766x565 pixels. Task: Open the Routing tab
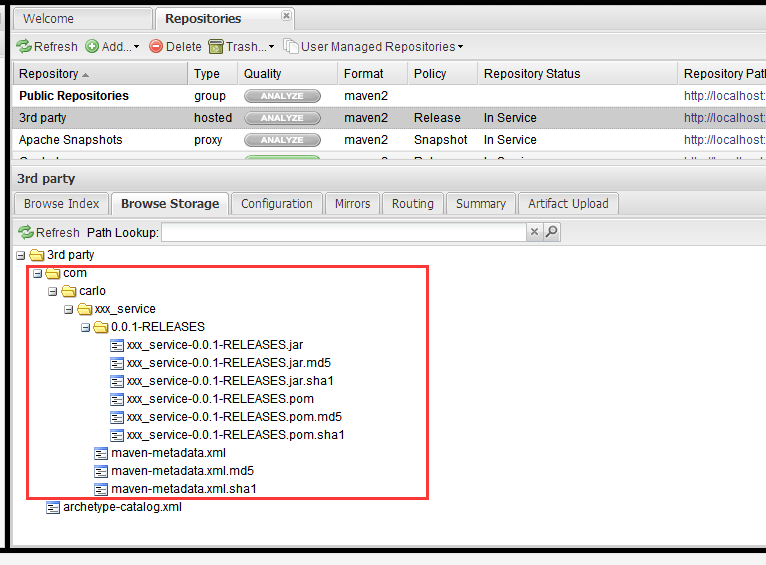412,204
